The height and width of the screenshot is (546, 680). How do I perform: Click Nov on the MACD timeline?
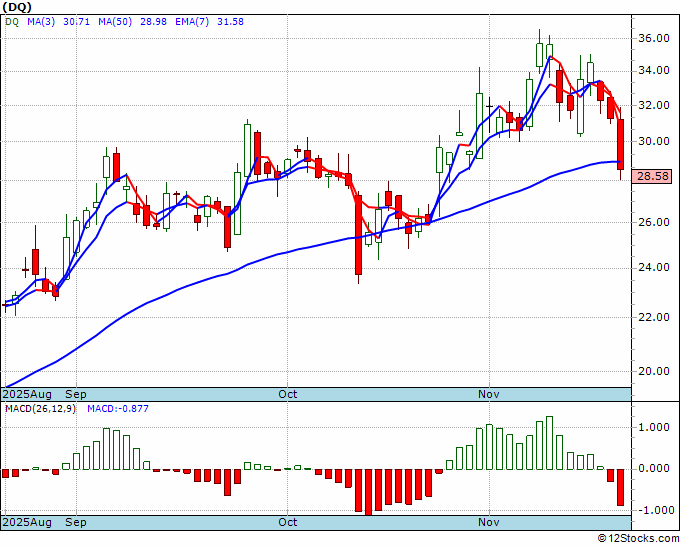[489, 522]
